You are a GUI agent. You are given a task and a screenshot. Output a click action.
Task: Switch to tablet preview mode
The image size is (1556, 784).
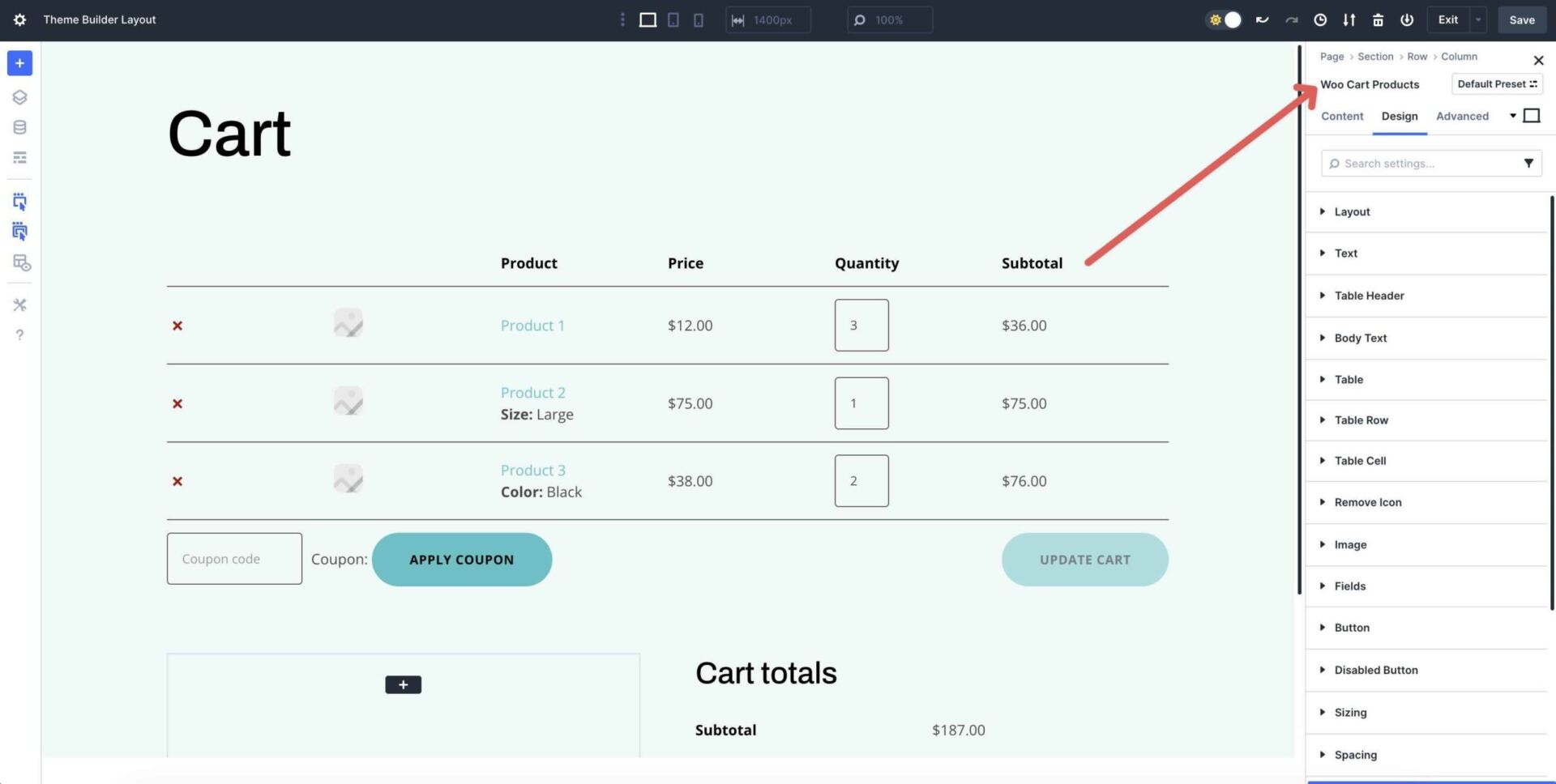click(x=673, y=19)
